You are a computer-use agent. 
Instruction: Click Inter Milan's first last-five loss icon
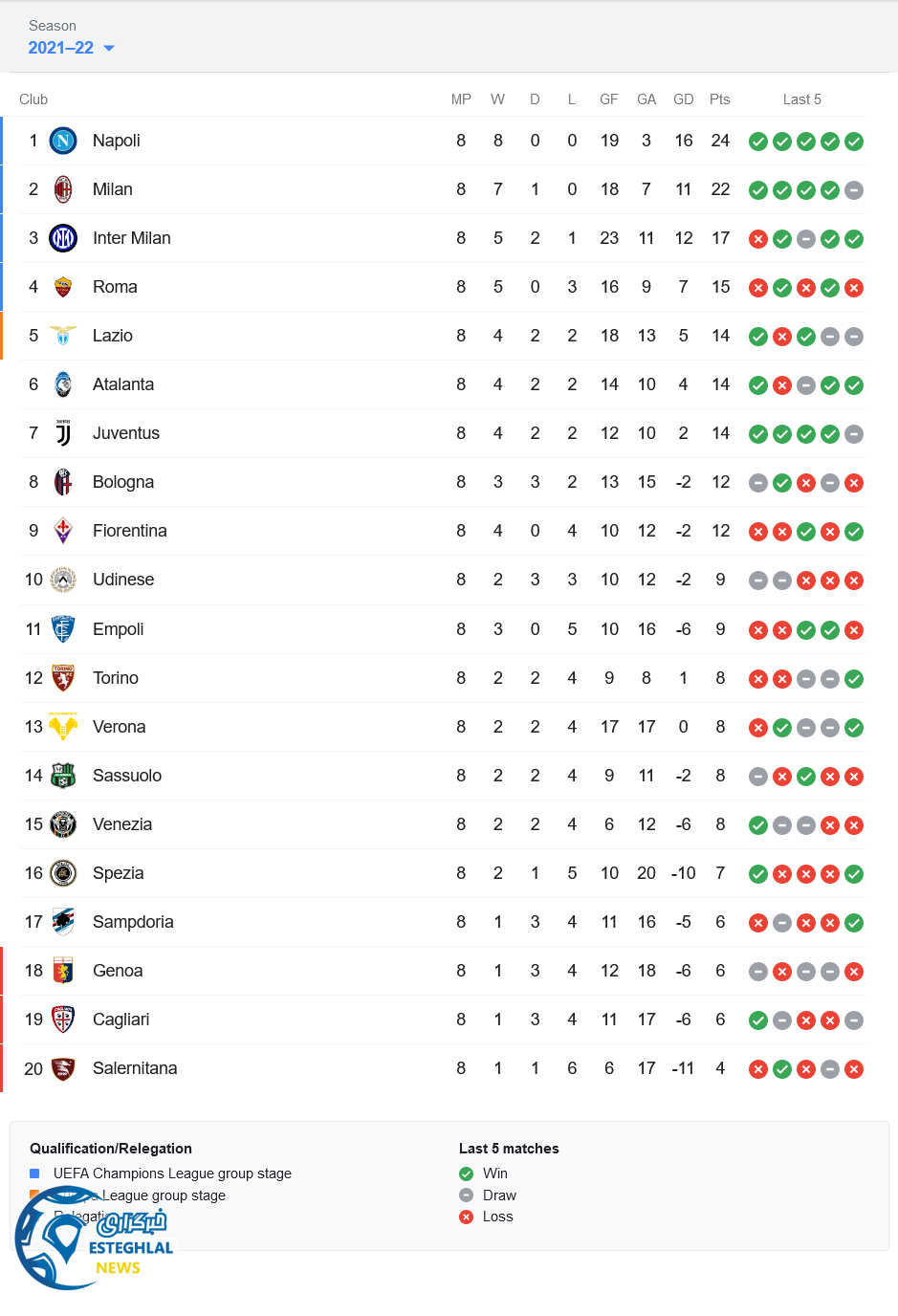758,239
